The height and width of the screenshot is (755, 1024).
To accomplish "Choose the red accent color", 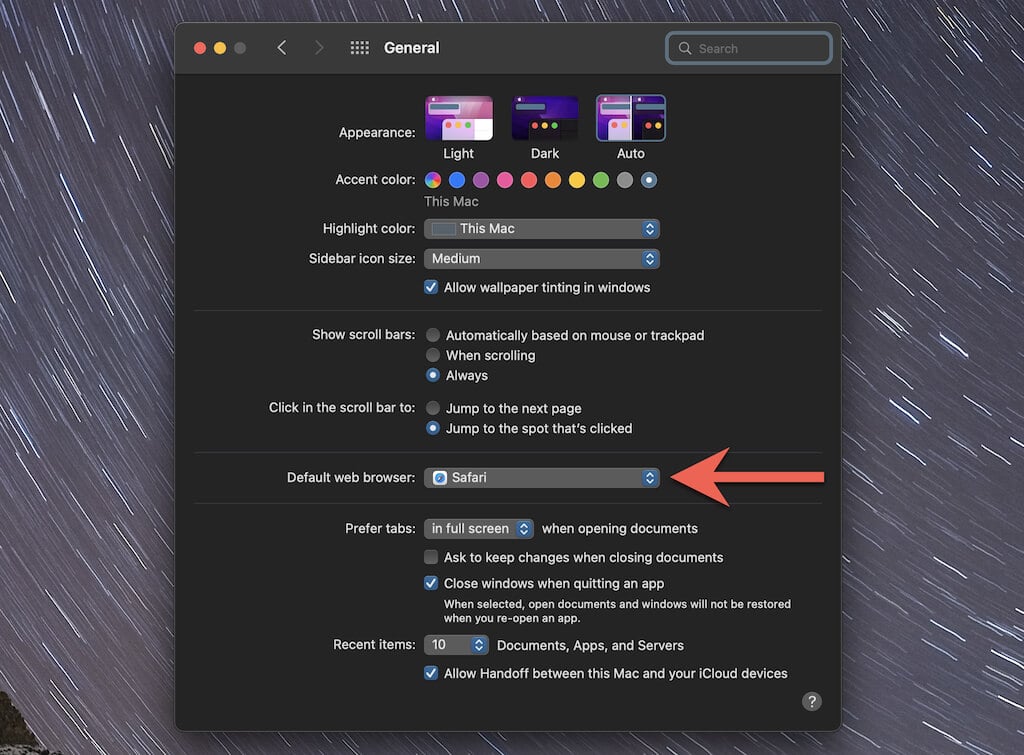I will click(529, 180).
